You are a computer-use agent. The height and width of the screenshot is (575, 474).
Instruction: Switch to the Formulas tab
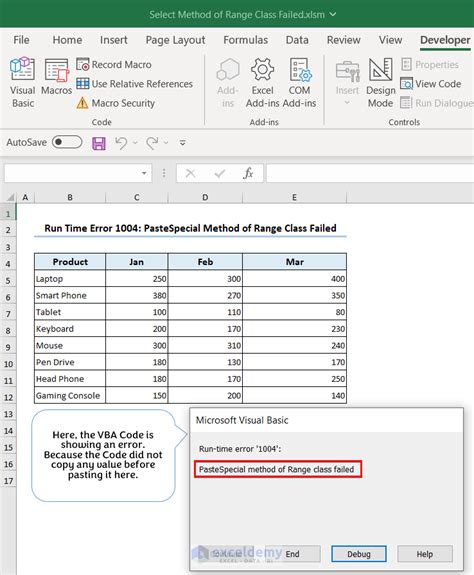coord(246,40)
